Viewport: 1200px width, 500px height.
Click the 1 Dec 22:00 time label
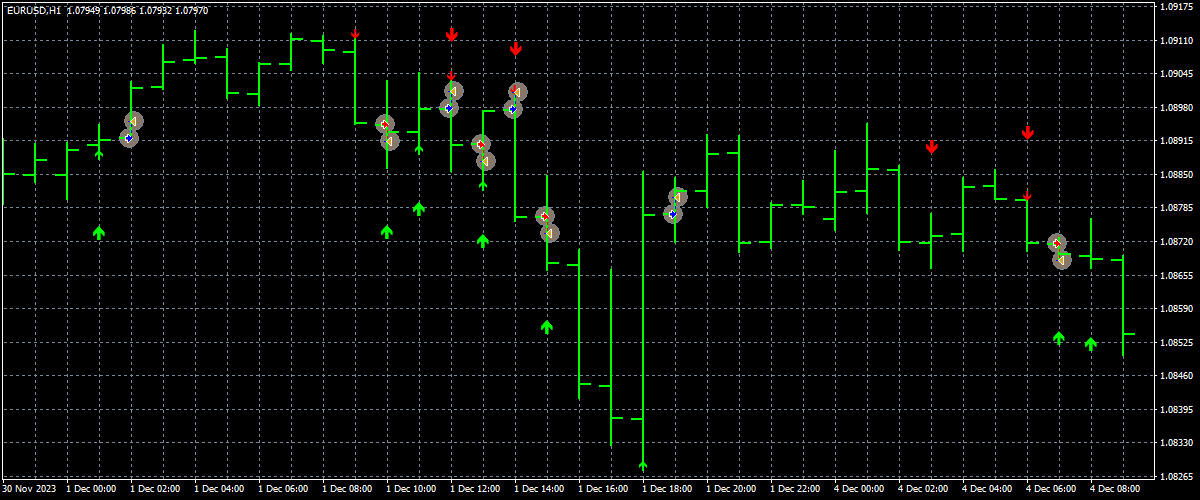794,490
